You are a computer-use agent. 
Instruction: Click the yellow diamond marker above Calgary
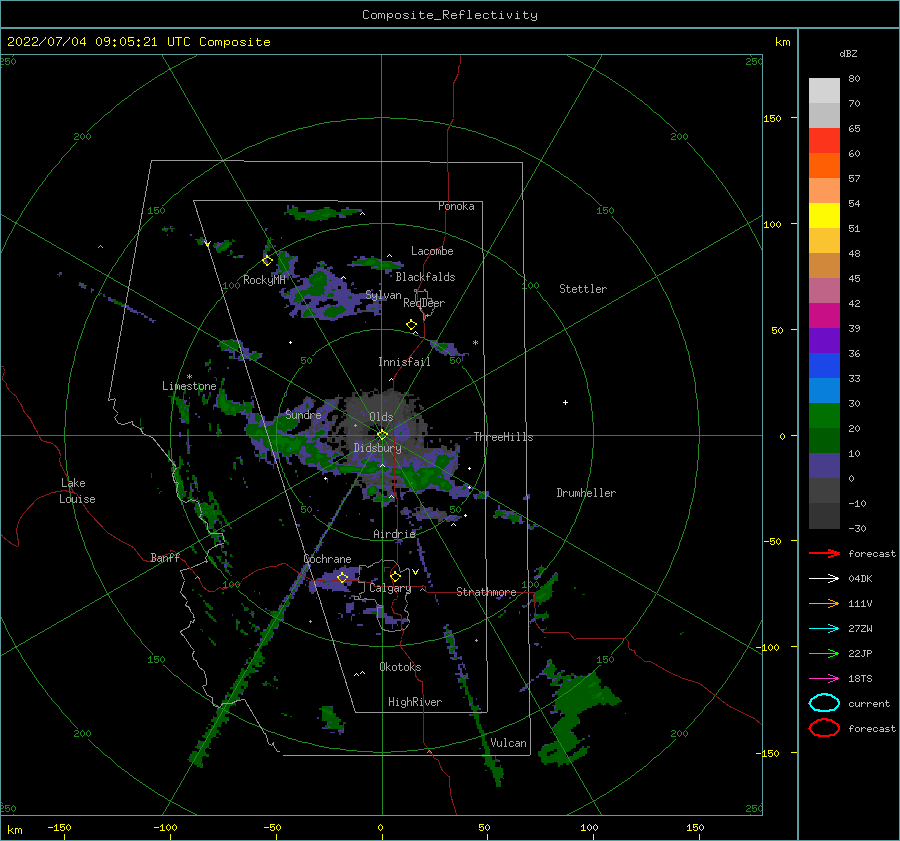[395, 576]
